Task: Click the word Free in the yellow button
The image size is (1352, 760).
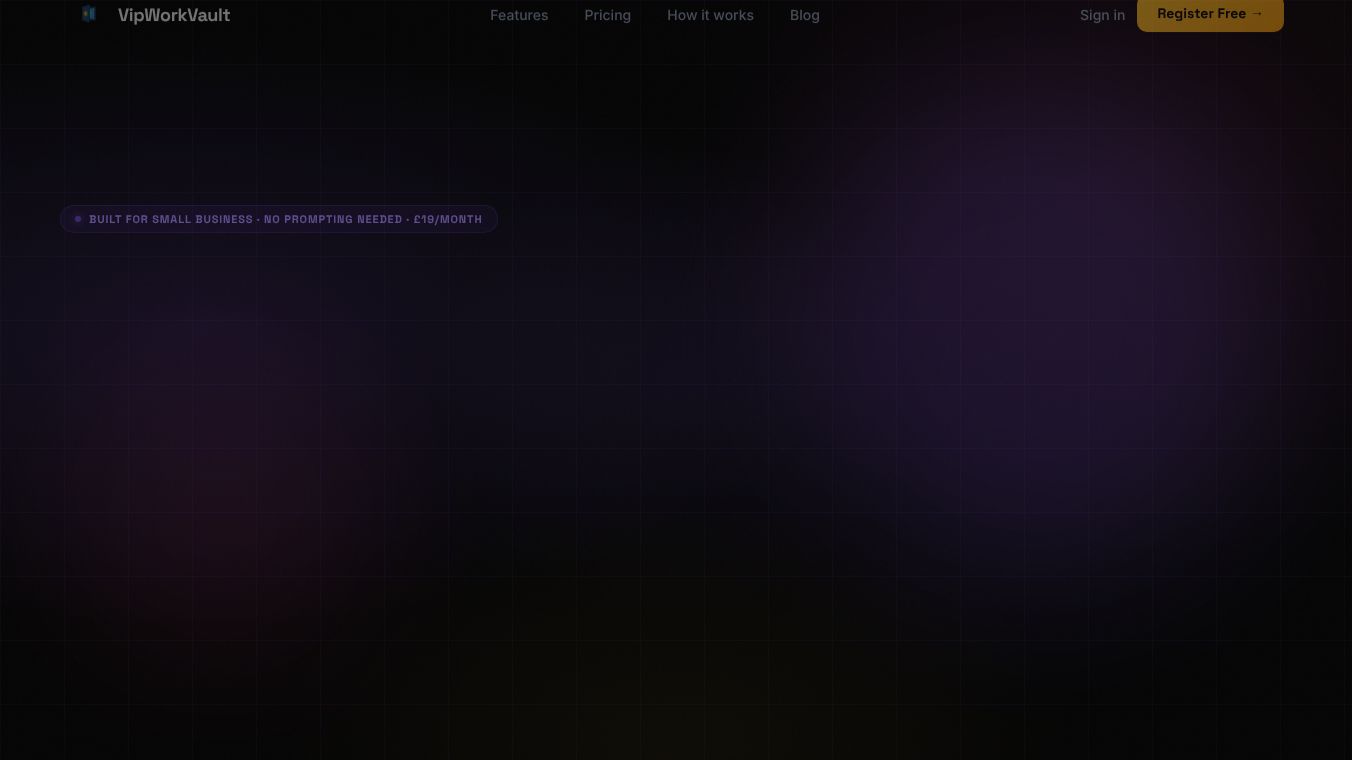Action: pyautogui.click(x=1230, y=14)
